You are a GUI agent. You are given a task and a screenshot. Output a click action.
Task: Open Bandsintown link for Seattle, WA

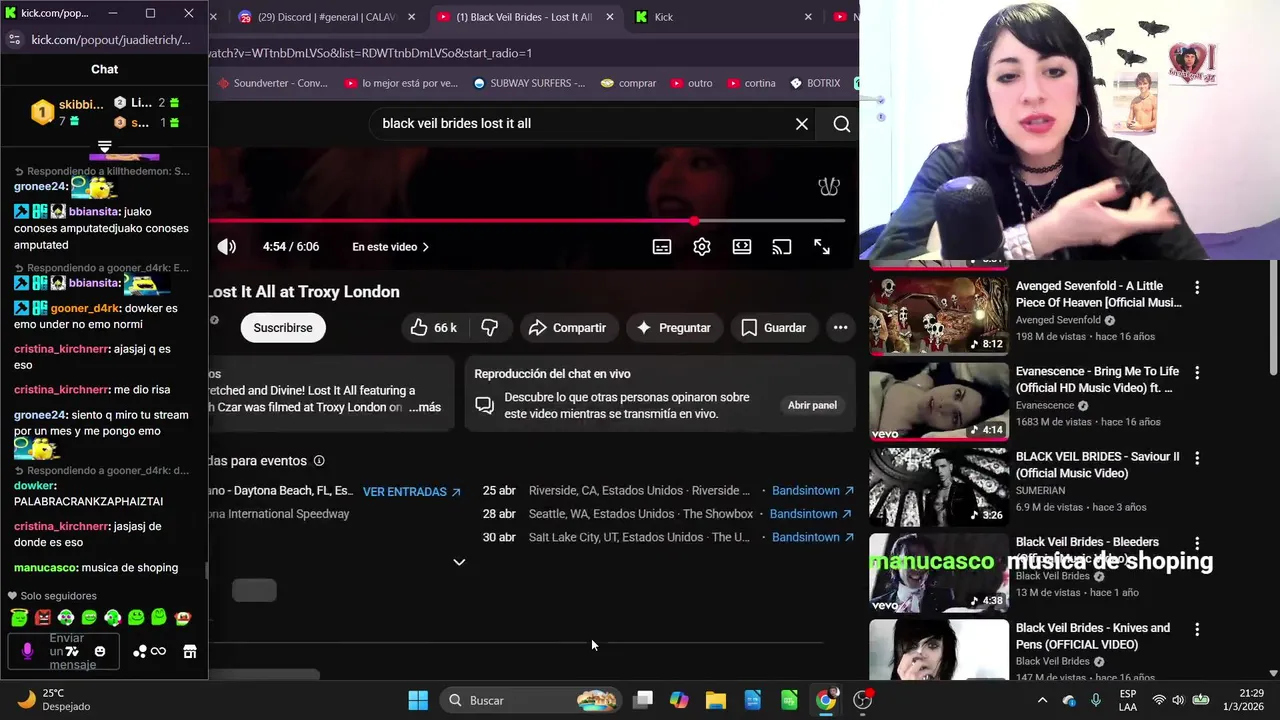811,514
